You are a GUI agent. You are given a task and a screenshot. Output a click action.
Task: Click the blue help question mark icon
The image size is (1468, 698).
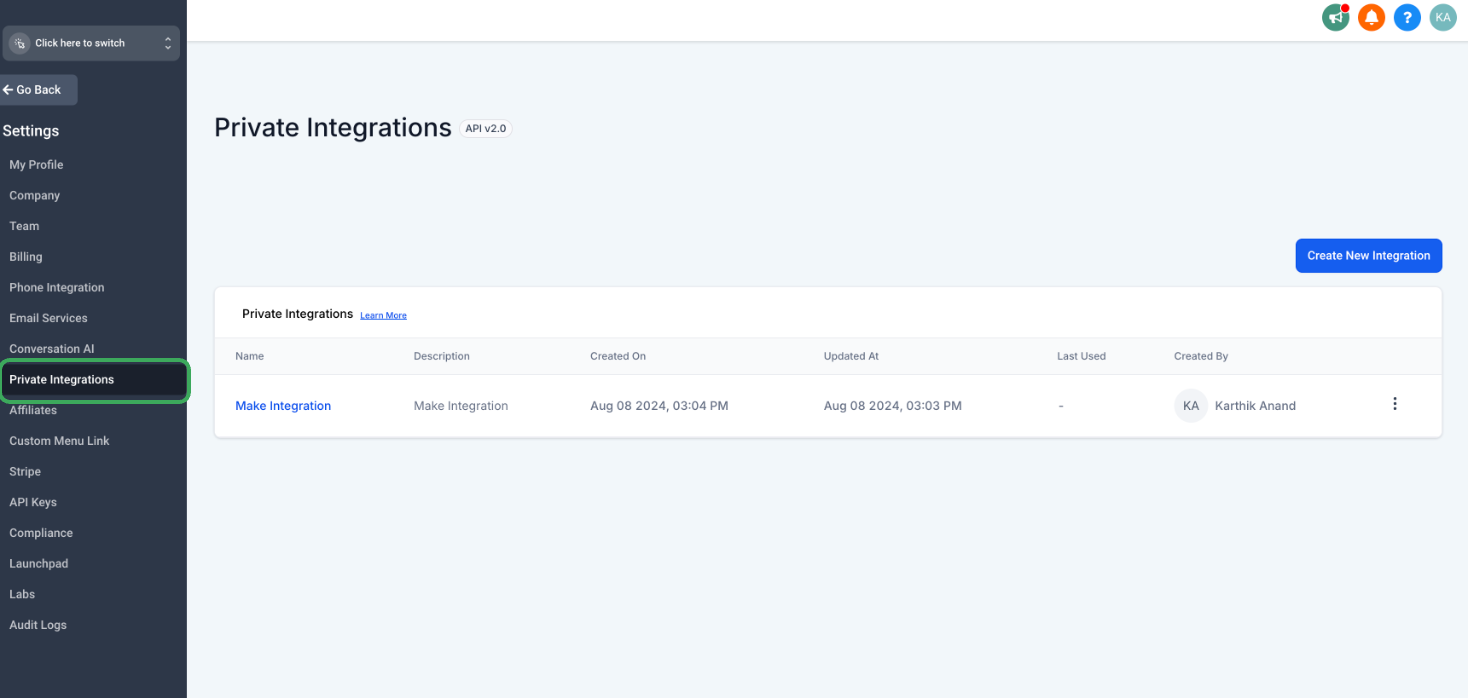pos(1407,17)
